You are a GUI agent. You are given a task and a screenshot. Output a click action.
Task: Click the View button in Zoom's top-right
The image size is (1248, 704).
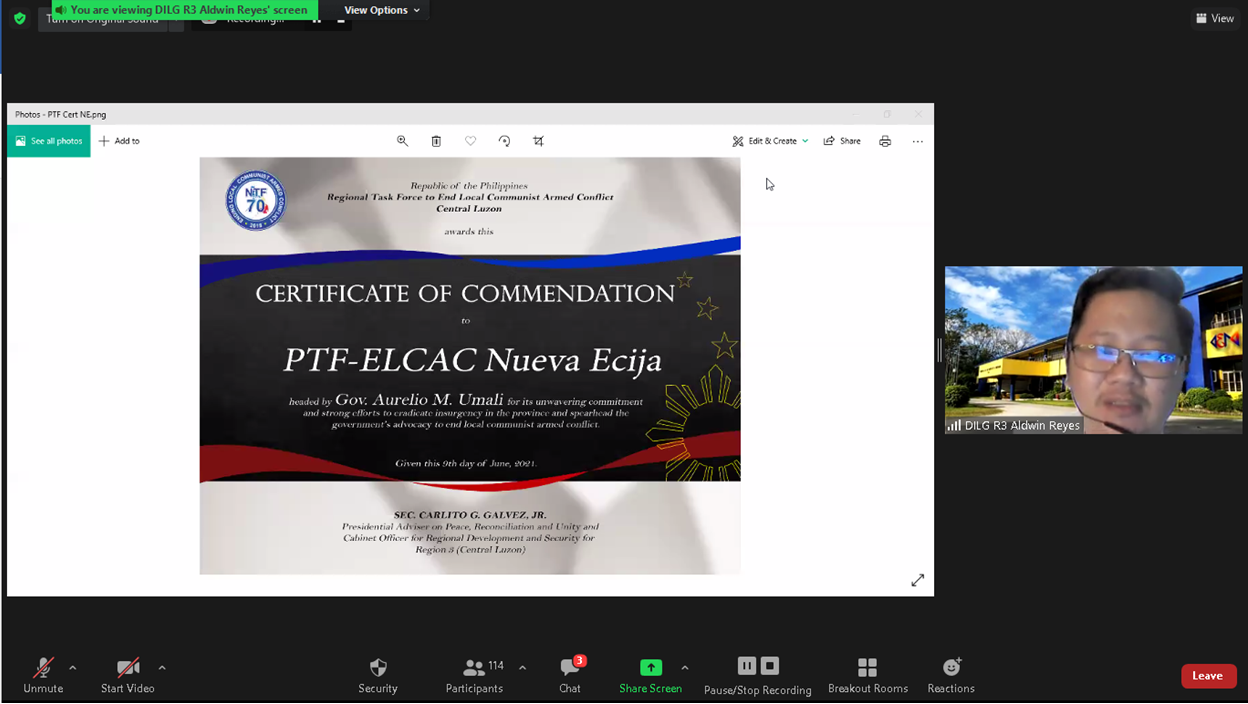coord(1215,18)
